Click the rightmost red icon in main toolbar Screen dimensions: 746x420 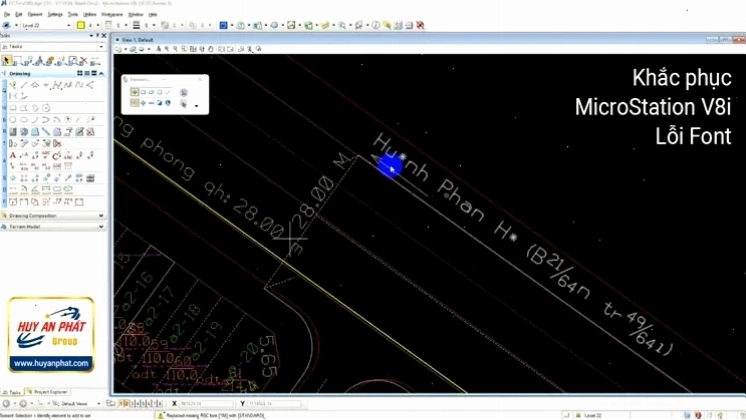pyautogui.click(x=420, y=25)
